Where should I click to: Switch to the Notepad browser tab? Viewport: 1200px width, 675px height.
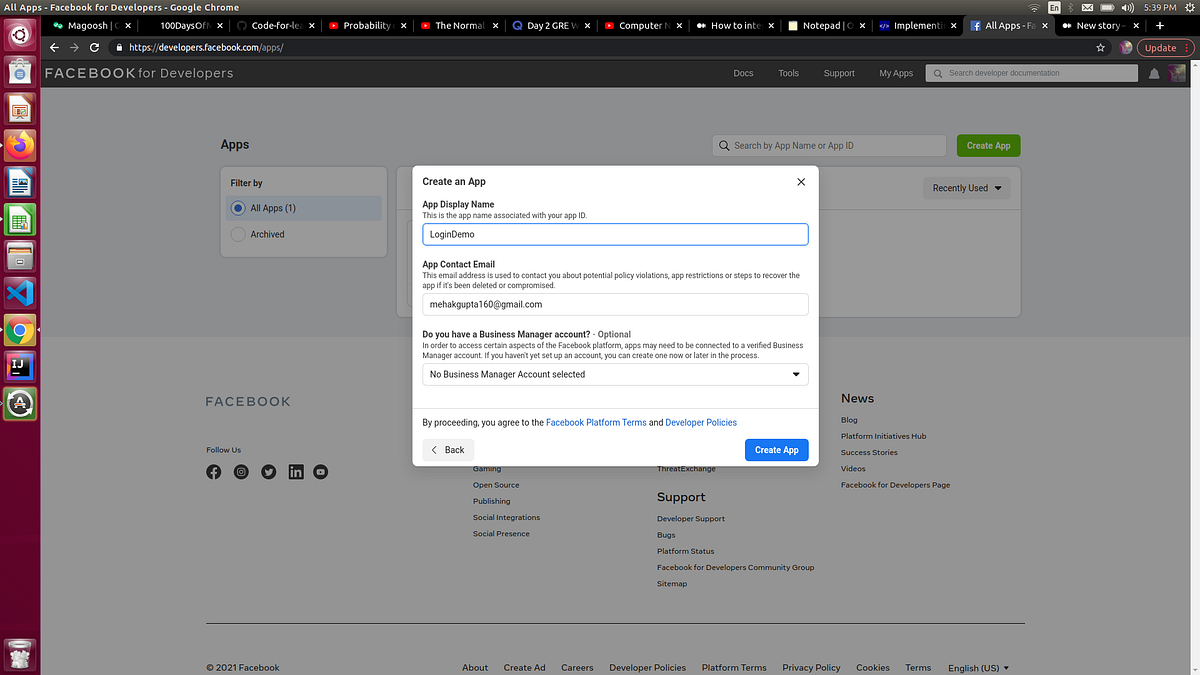[823, 26]
